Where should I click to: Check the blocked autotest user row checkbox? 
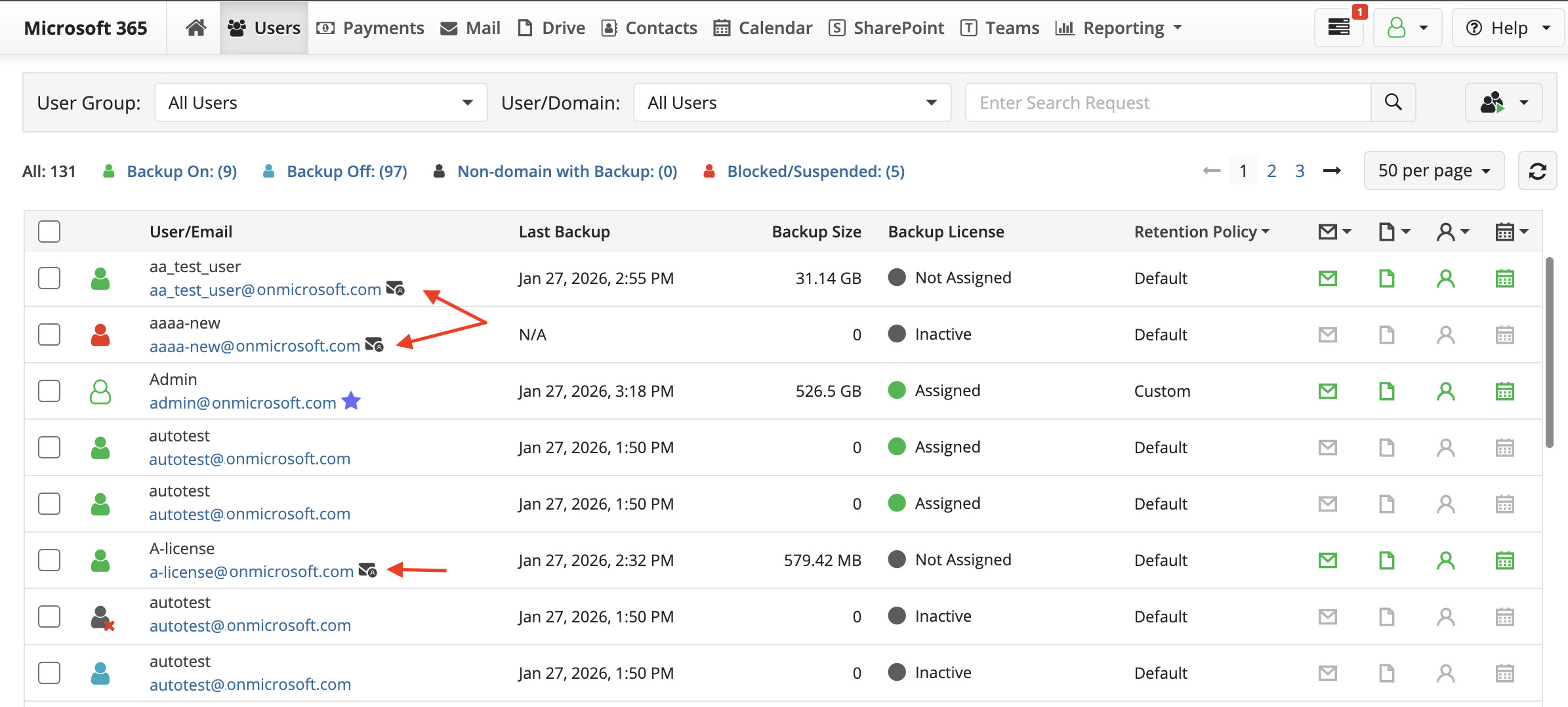point(49,616)
